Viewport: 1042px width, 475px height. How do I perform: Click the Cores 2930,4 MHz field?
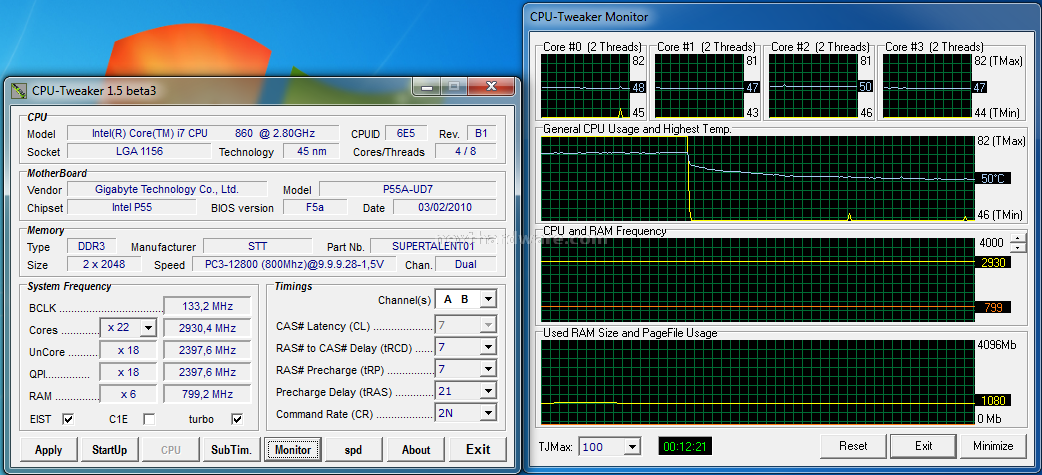(207, 328)
